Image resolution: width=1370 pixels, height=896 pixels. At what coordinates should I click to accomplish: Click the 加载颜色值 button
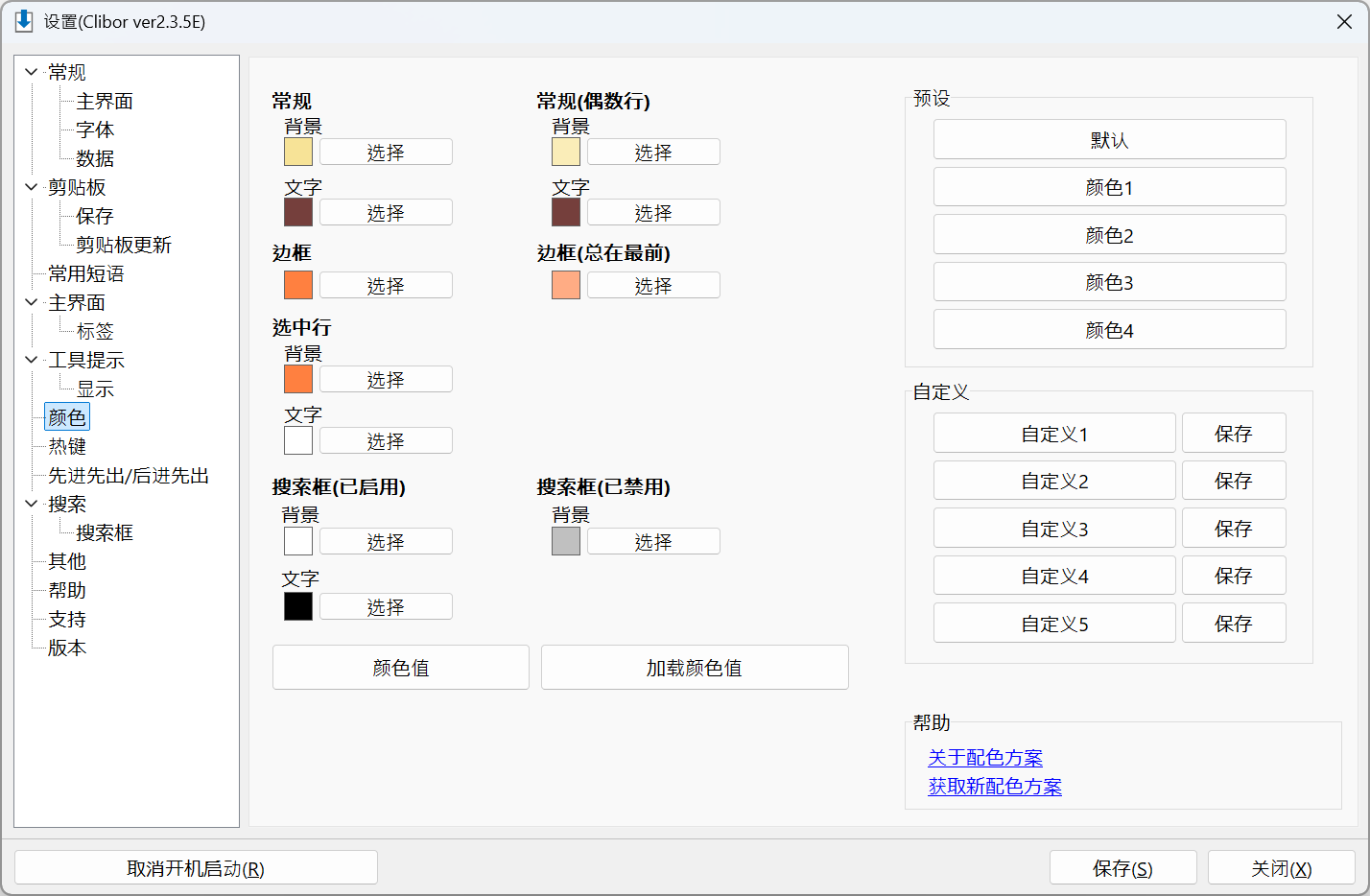(695, 667)
